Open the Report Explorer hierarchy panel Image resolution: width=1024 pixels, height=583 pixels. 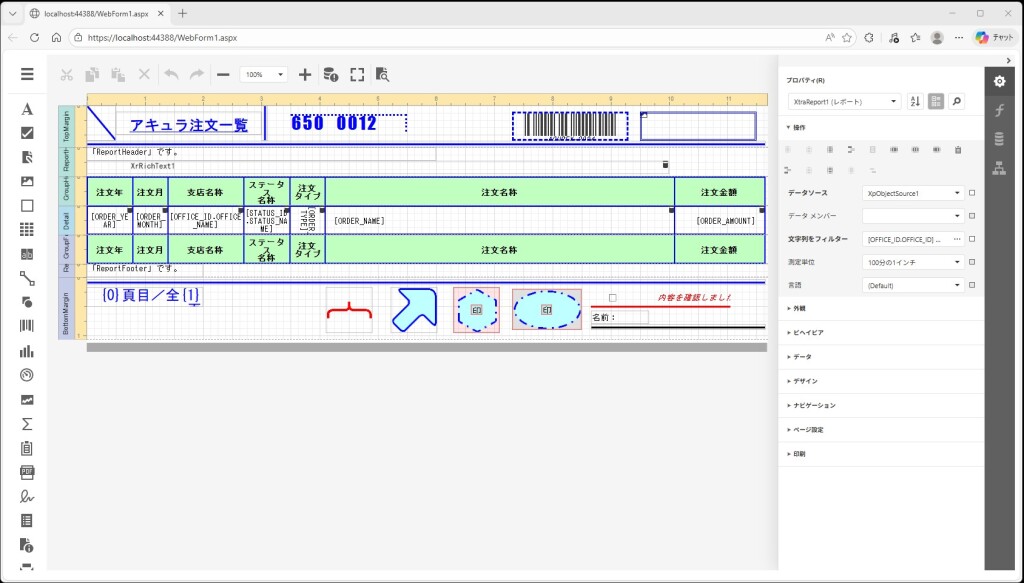pos(998,166)
